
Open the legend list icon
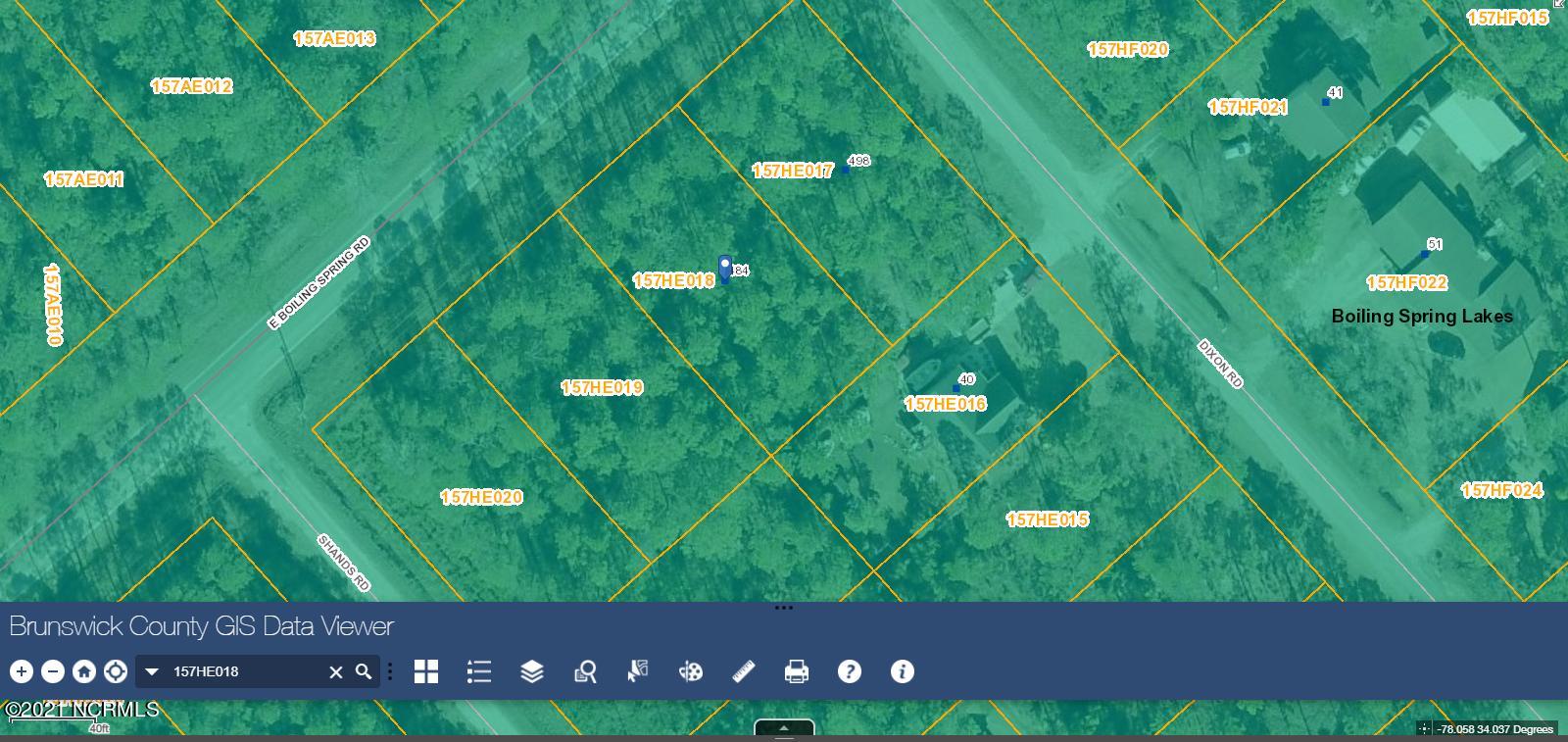[x=479, y=671]
